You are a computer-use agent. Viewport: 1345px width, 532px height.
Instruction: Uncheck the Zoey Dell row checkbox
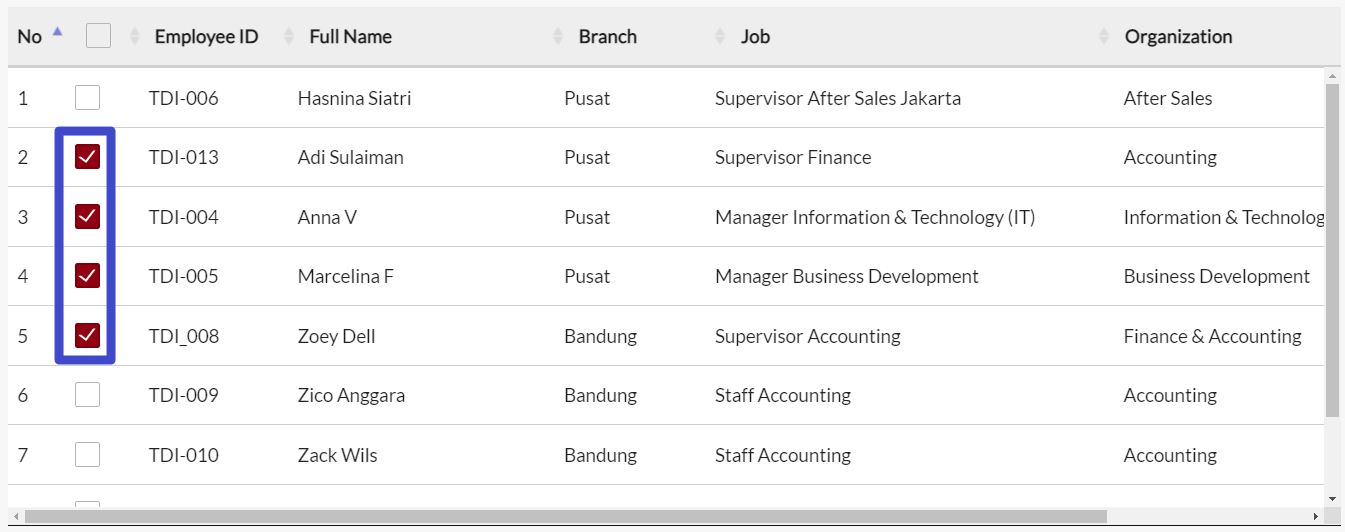(x=88, y=335)
